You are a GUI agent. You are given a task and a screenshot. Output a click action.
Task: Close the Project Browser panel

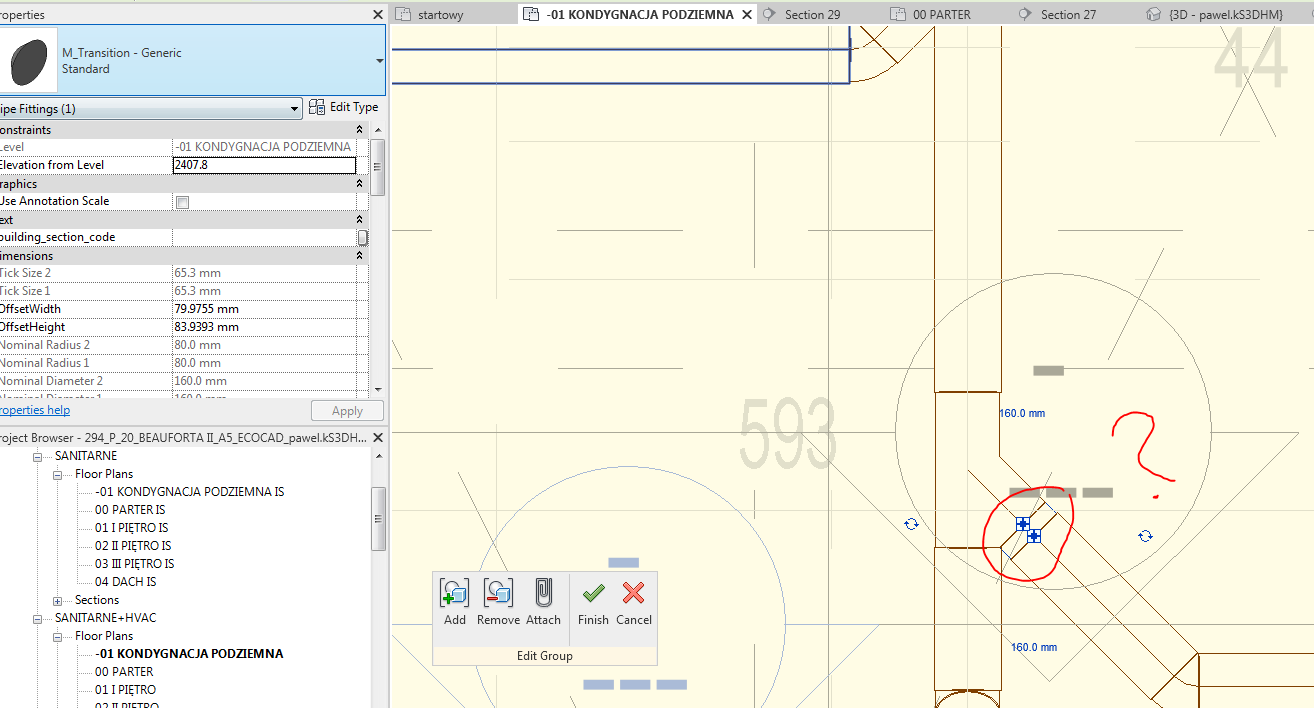coord(377,438)
